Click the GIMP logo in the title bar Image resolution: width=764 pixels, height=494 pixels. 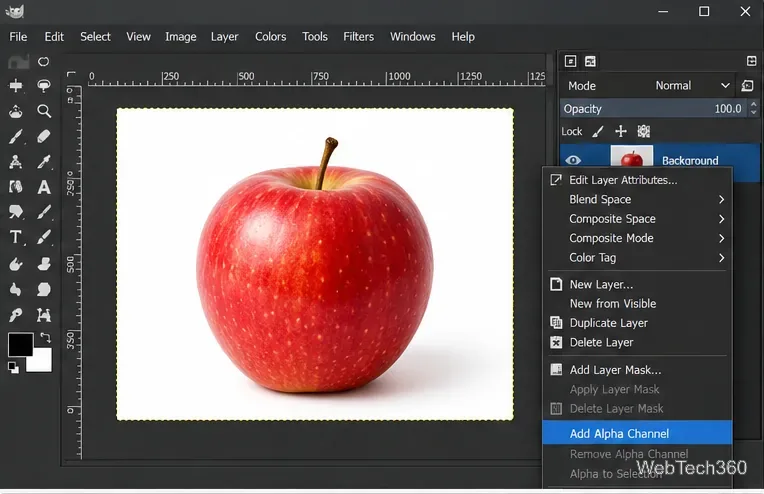click(15, 11)
